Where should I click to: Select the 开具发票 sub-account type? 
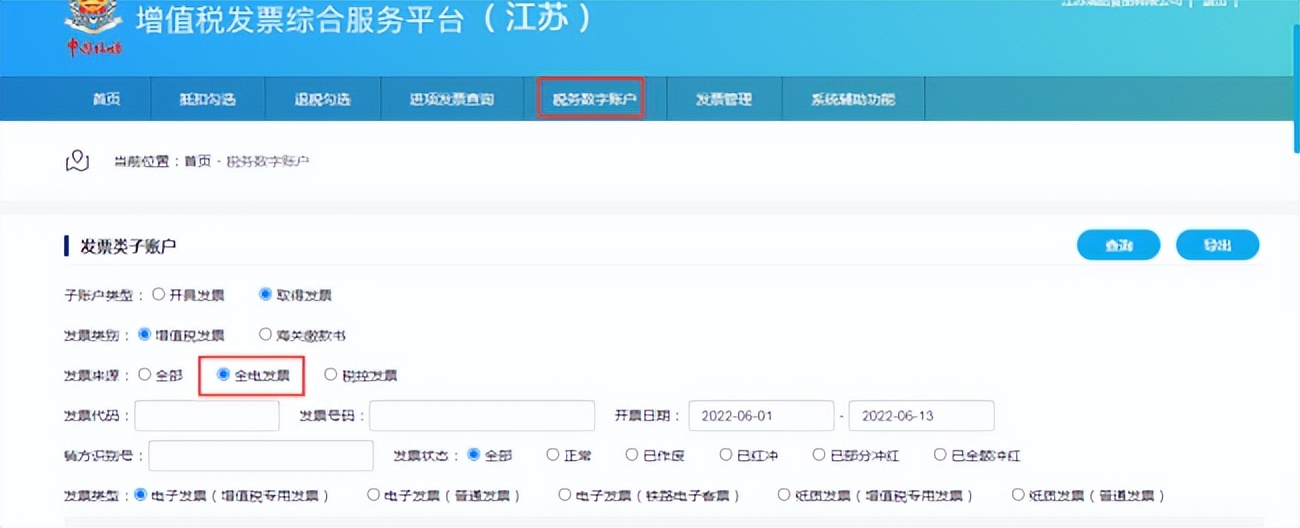click(x=158, y=295)
